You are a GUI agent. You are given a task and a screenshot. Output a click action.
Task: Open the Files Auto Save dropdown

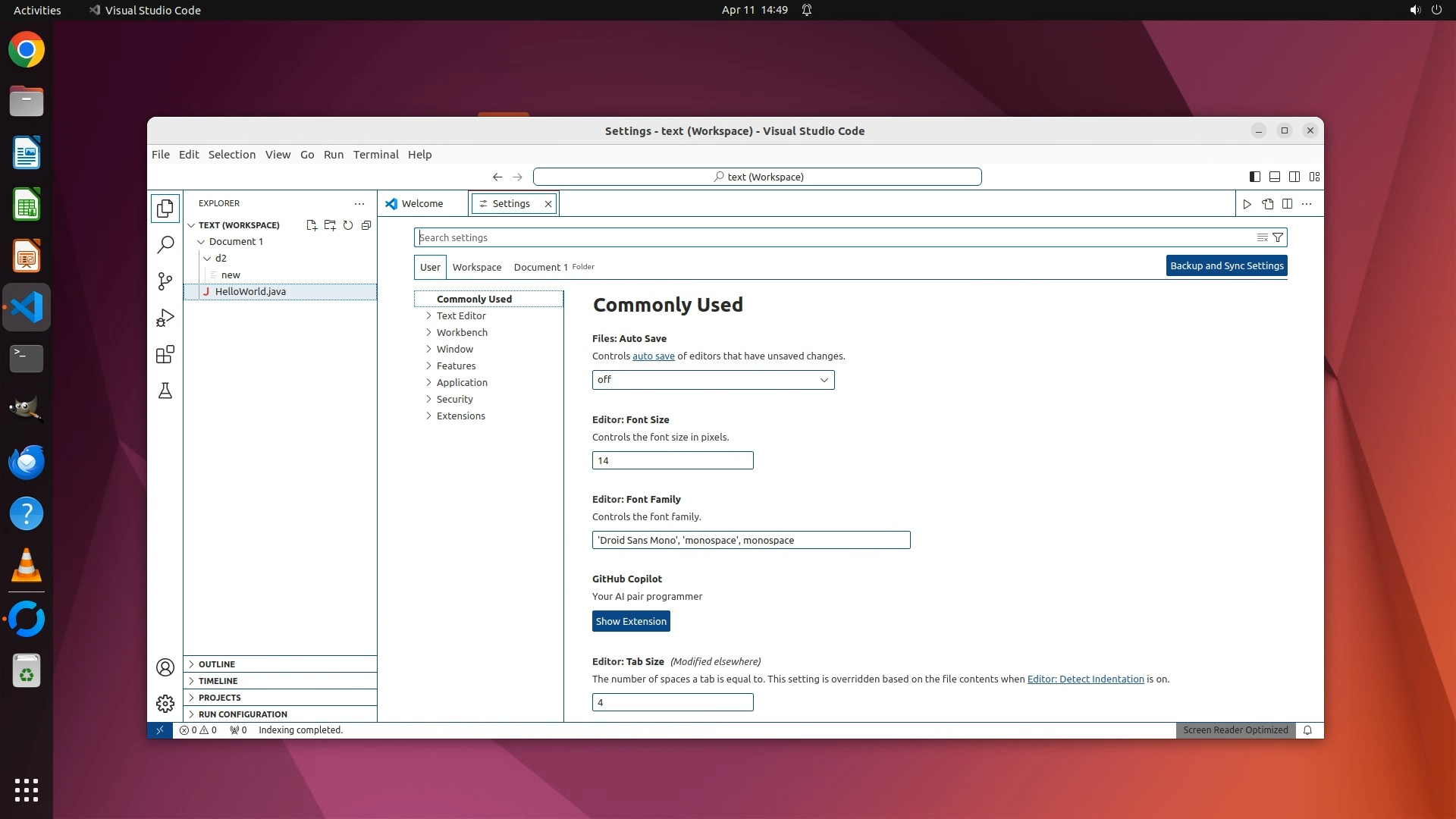point(713,380)
